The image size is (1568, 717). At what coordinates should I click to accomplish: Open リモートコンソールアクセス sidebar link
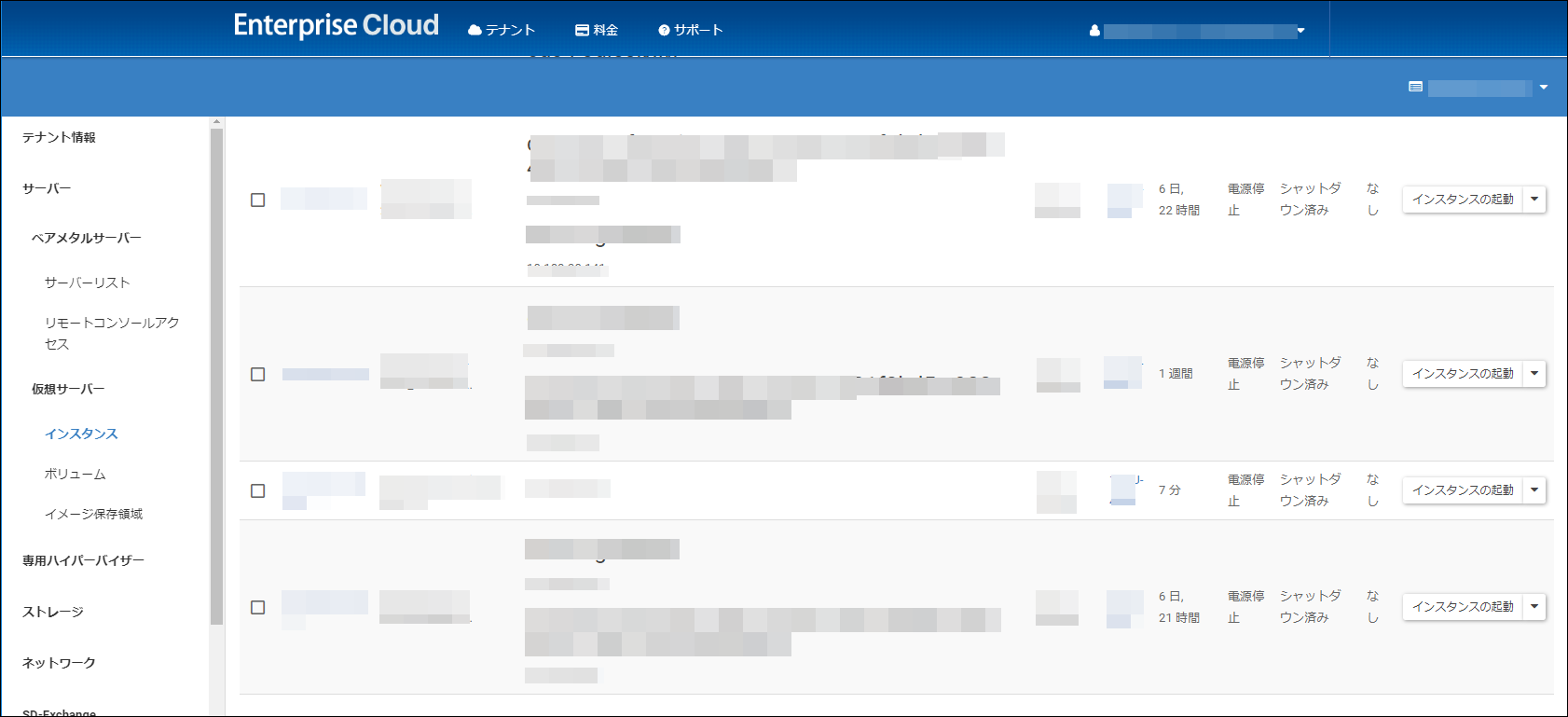click(112, 333)
